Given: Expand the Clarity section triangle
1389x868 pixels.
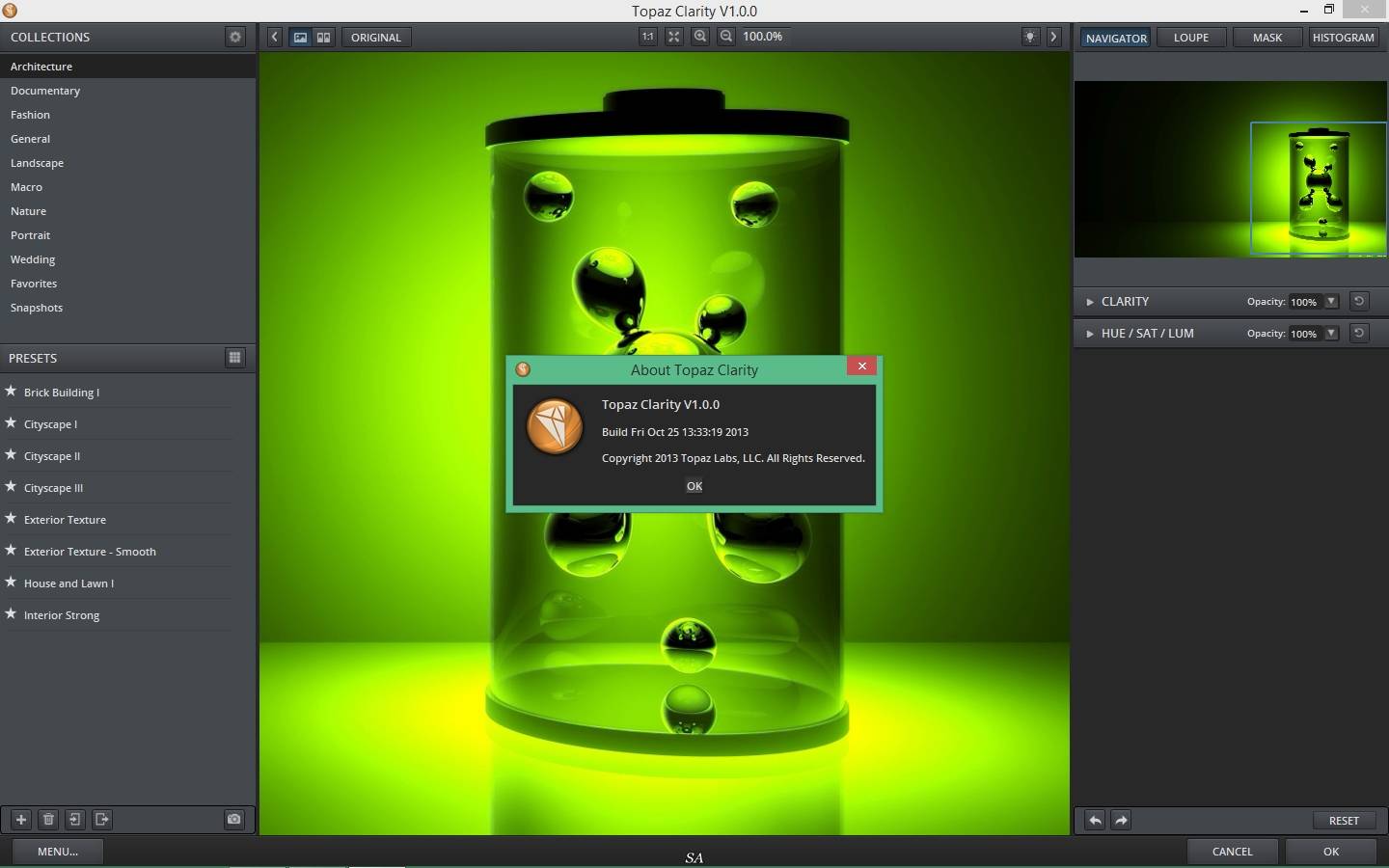Looking at the screenshot, I should click(1090, 302).
